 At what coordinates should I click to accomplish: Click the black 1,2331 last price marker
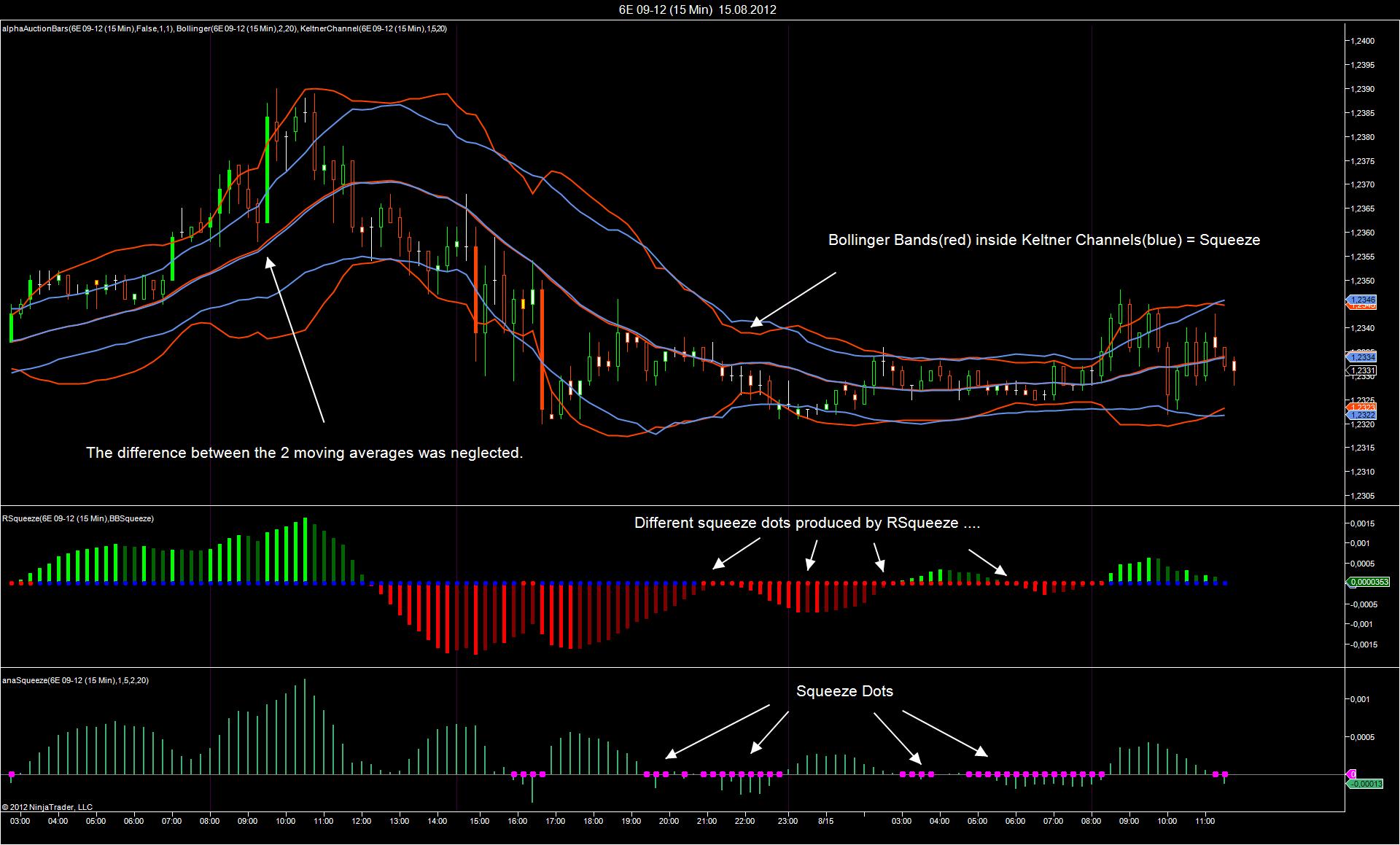(x=1362, y=371)
